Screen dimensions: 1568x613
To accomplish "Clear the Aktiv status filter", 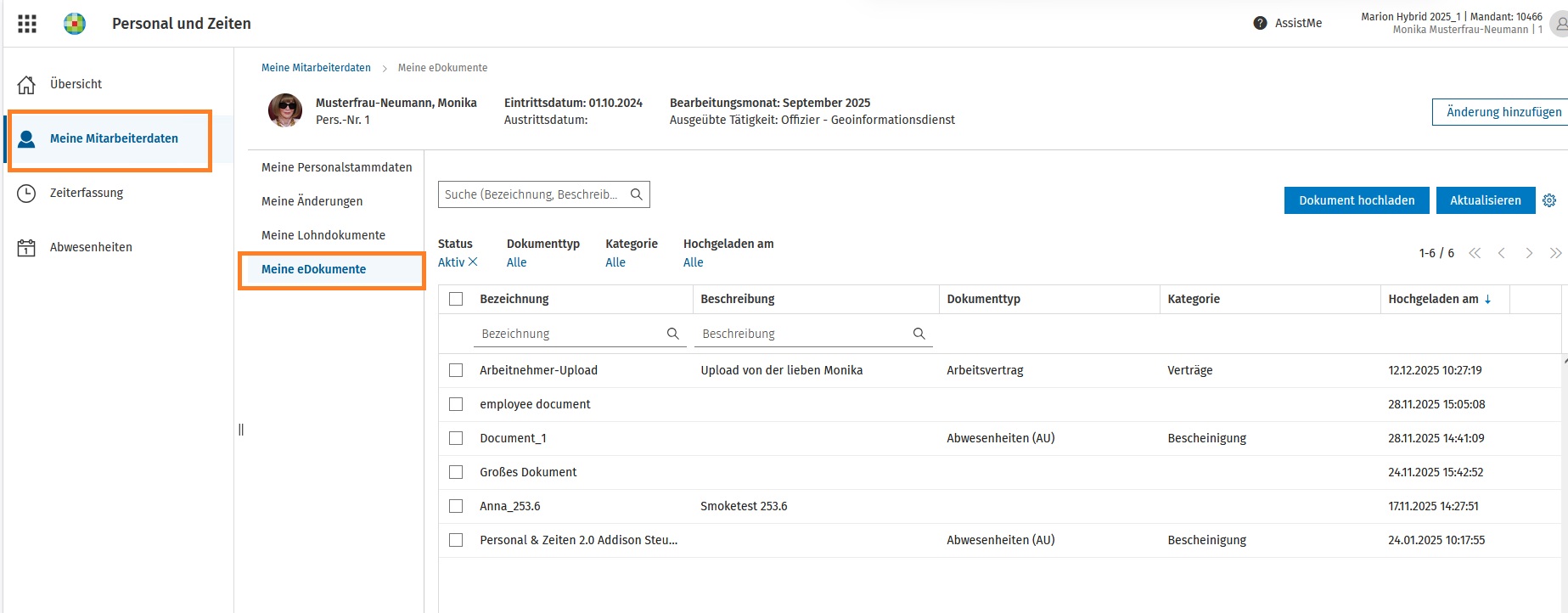I will (473, 262).
